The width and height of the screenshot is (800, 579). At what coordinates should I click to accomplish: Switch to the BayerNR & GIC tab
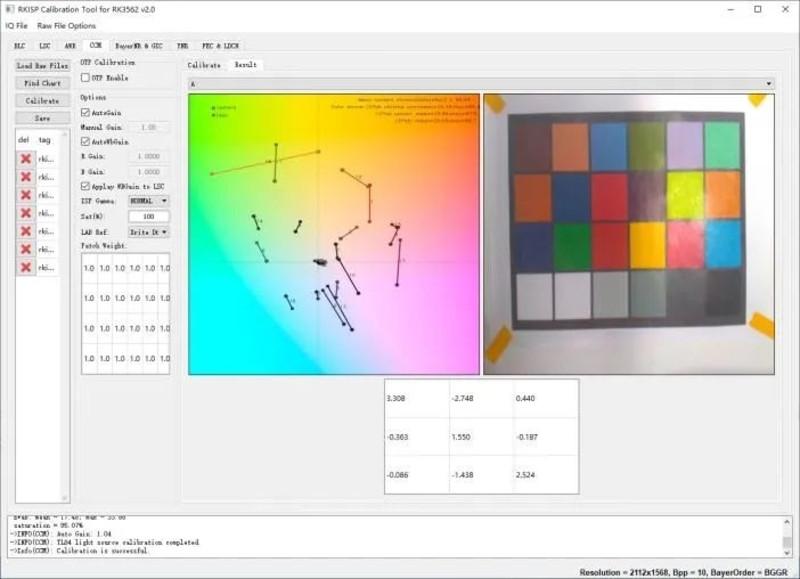pos(139,46)
